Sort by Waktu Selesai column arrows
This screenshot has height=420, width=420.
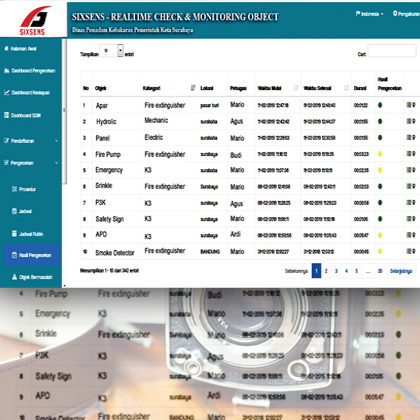point(346,88)
